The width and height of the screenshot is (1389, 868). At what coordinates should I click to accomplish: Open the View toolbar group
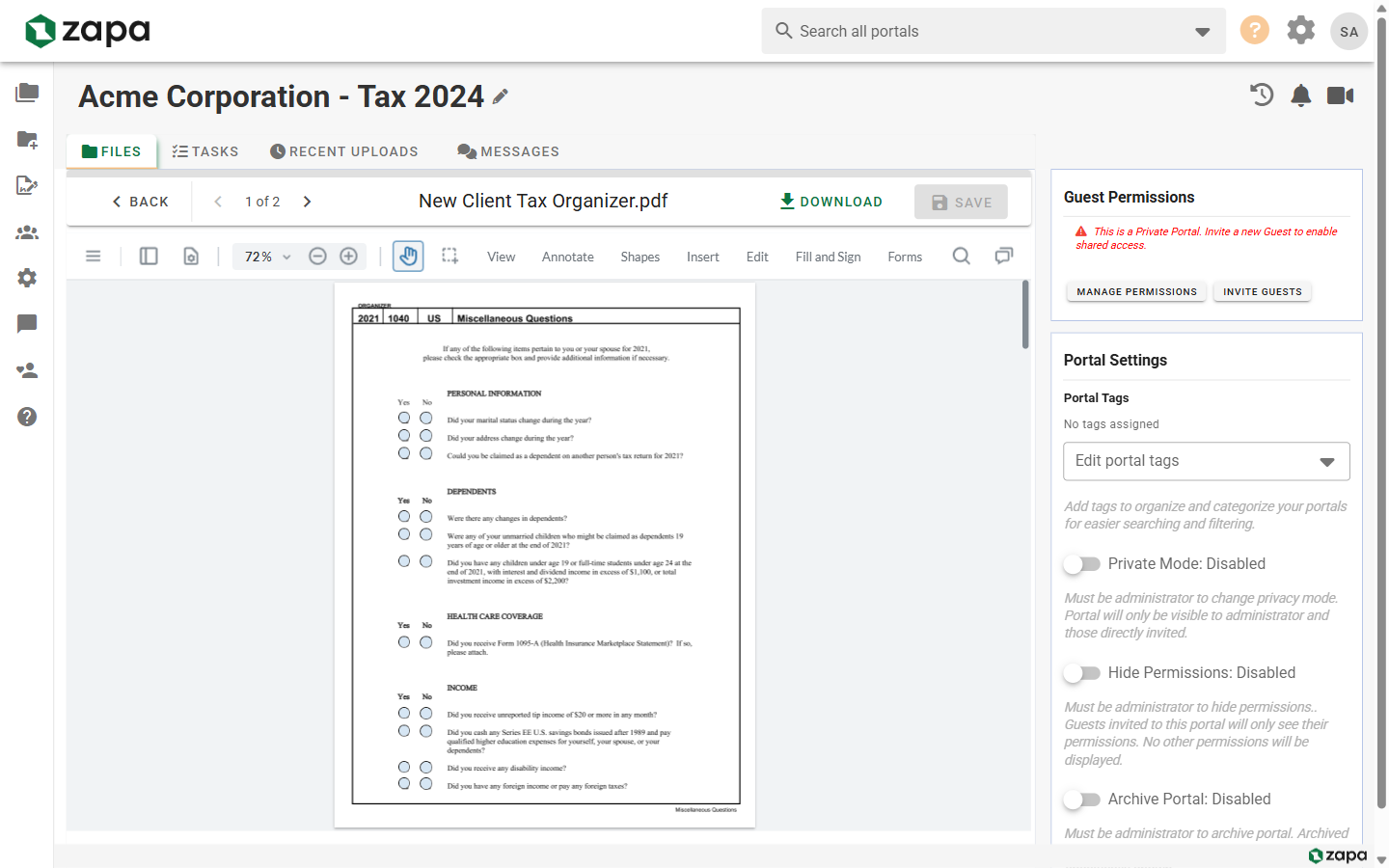coord(502,257)
